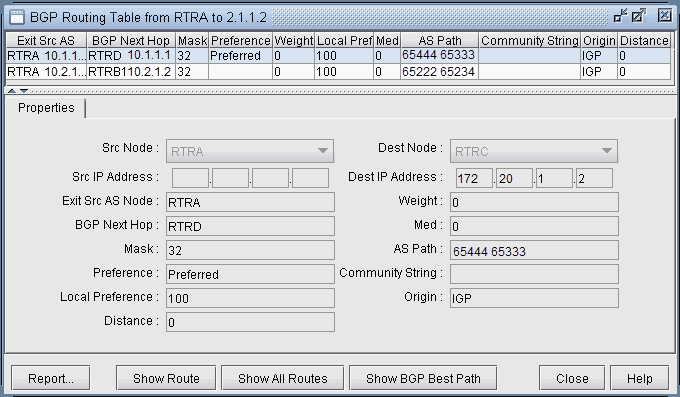This screenshot has width=680, height=397.
Task: Click Dest IP Address last octet 2
Action: pos(594,178)
